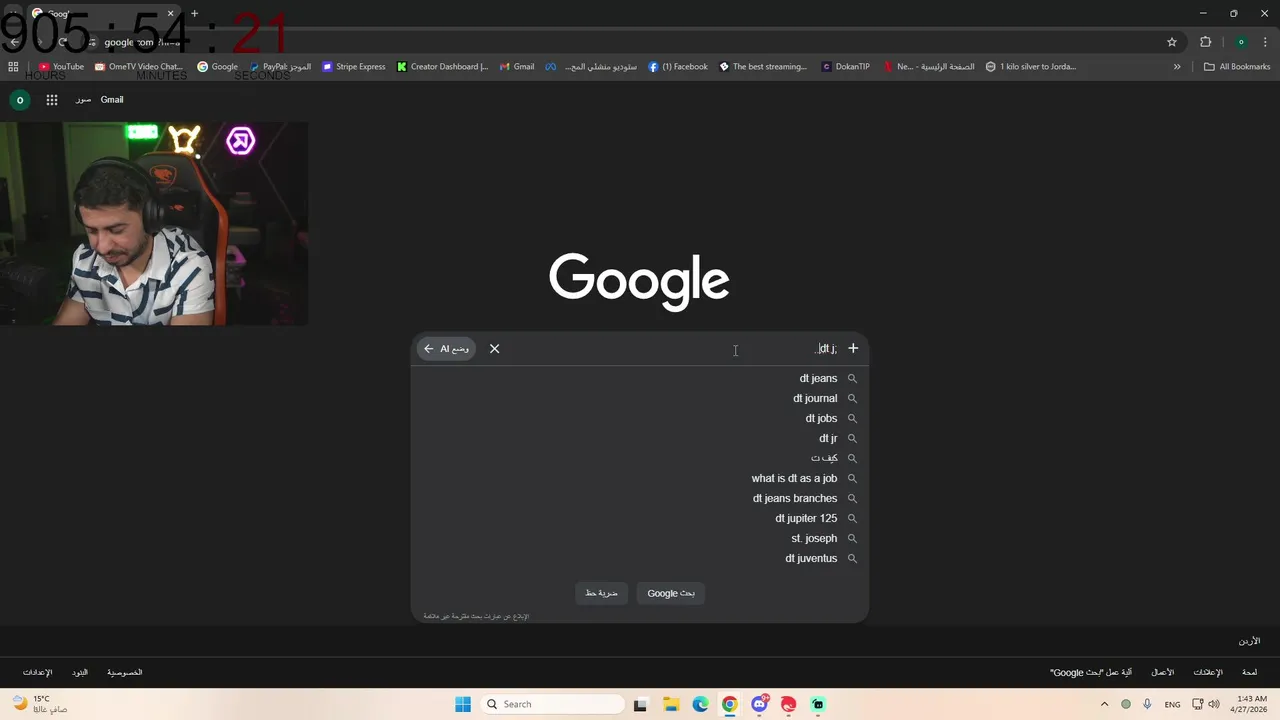Image resolution: width=1280 pixels, height=720 pixels.
Task: Click the plus icon in search box
Action: point(853,348)
